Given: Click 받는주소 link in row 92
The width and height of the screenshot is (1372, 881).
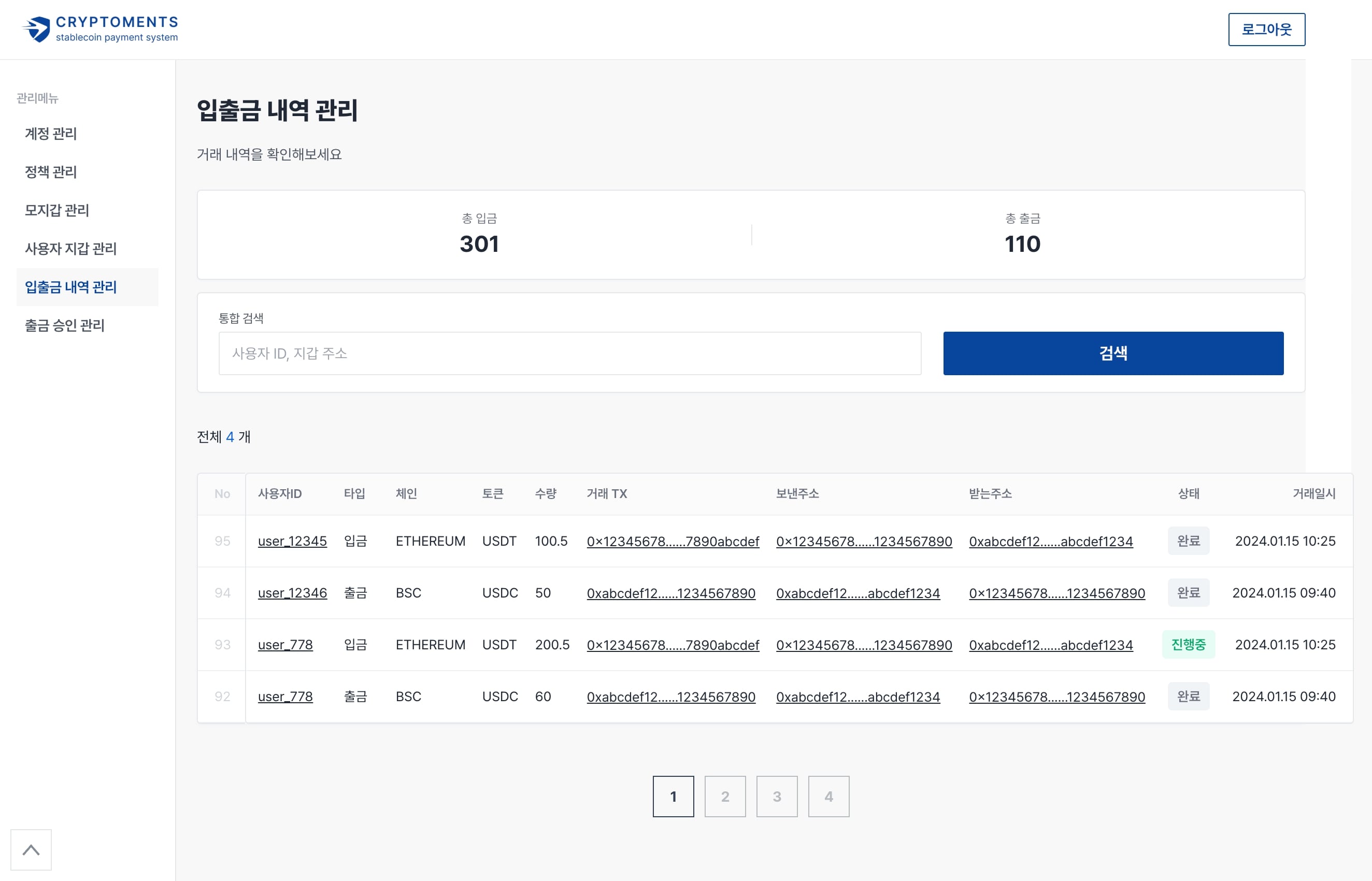Looking at the screenshot, I should coord(1056,697).
